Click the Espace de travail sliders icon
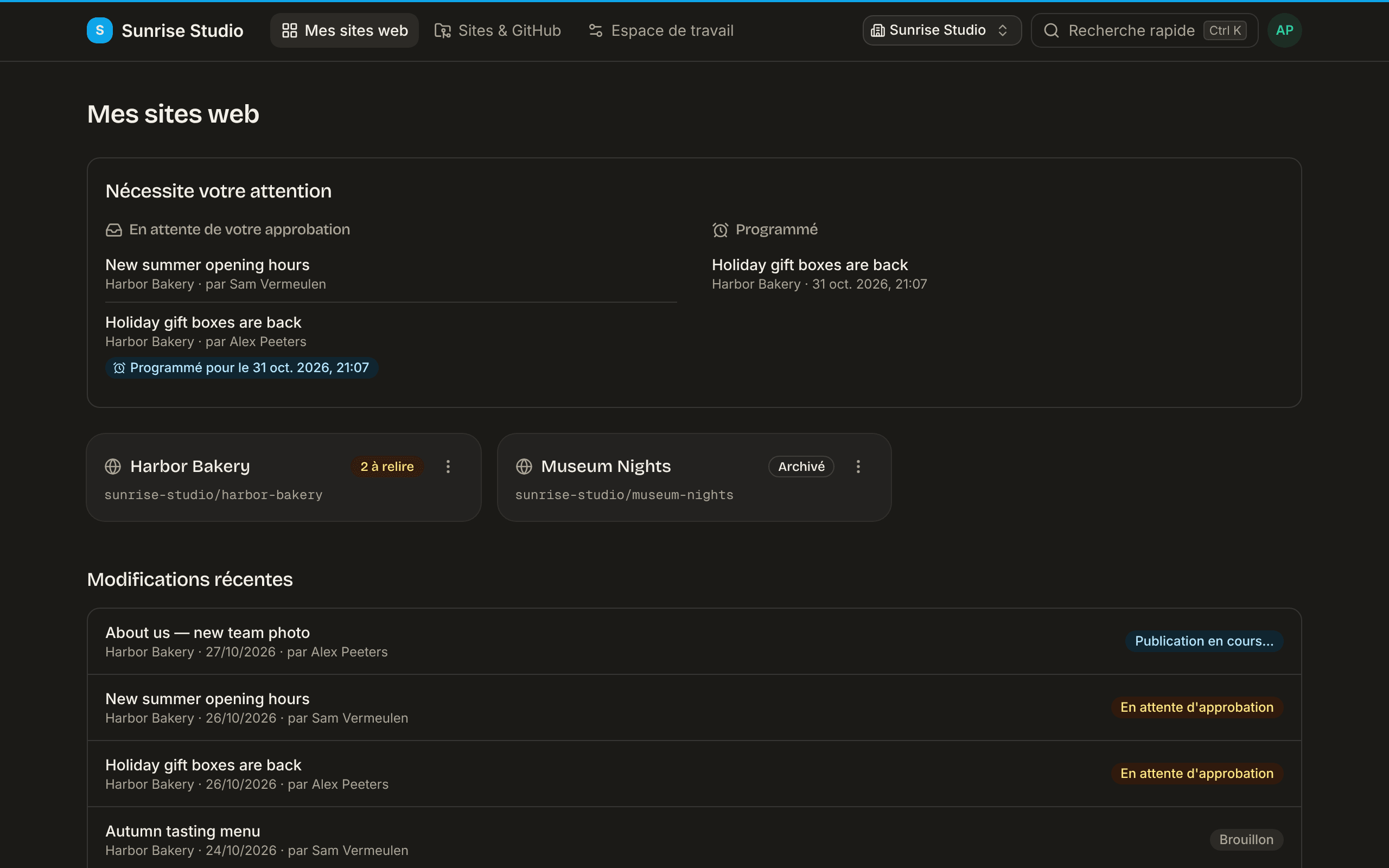 (596, 30)
